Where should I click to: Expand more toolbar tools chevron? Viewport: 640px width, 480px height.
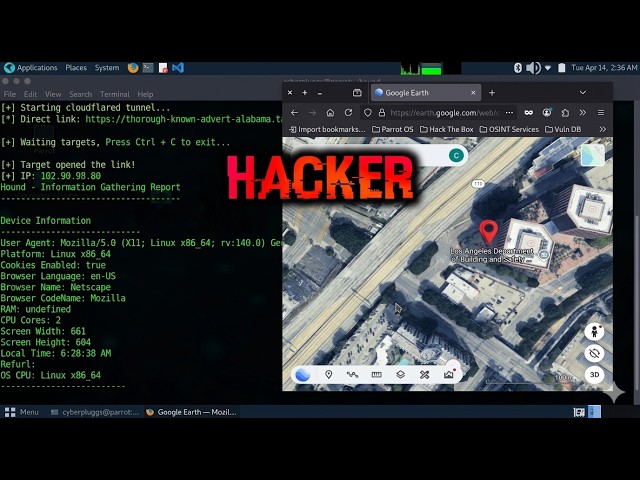pos(582,113)
